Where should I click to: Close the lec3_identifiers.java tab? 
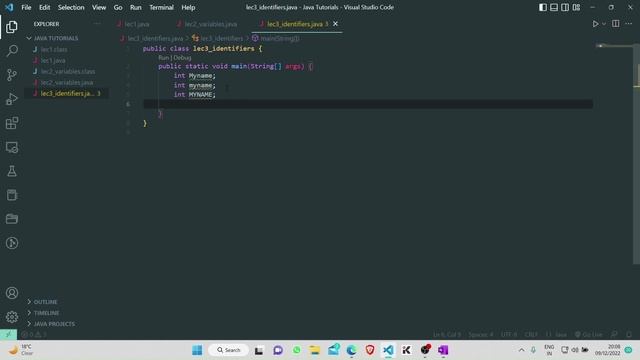(x=335, y=24)
